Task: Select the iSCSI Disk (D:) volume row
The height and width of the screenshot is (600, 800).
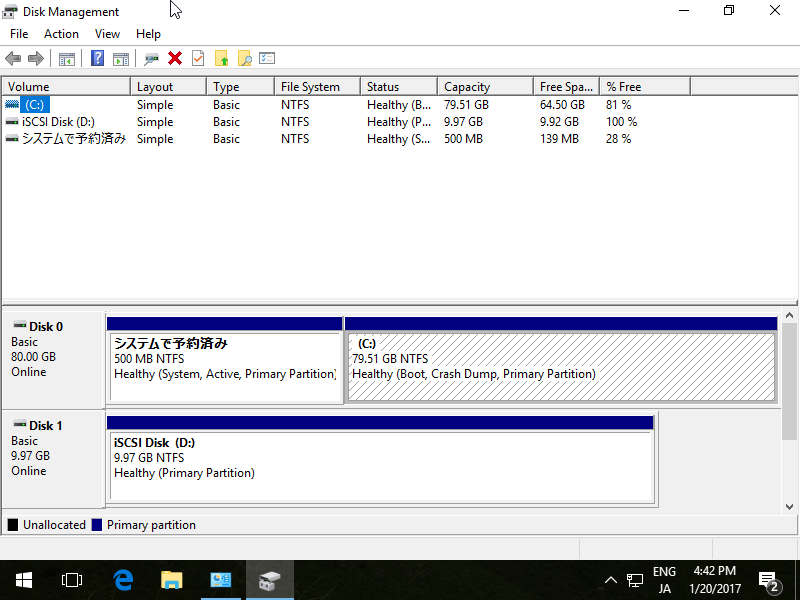Action: point(347,122)
